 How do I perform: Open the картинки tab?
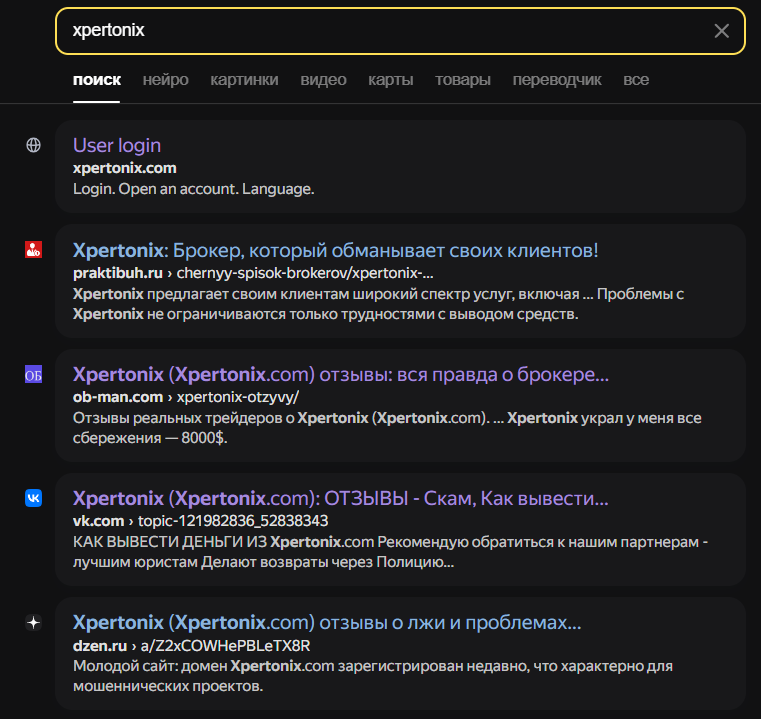tap(244, 80)
